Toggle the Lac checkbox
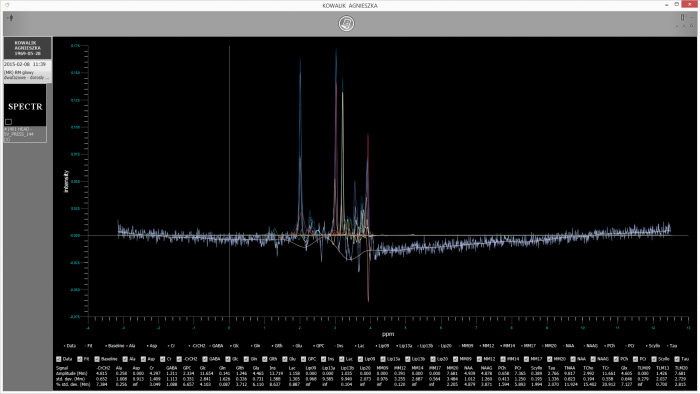The height and width of the screenshot is (394, 700). 342,359
